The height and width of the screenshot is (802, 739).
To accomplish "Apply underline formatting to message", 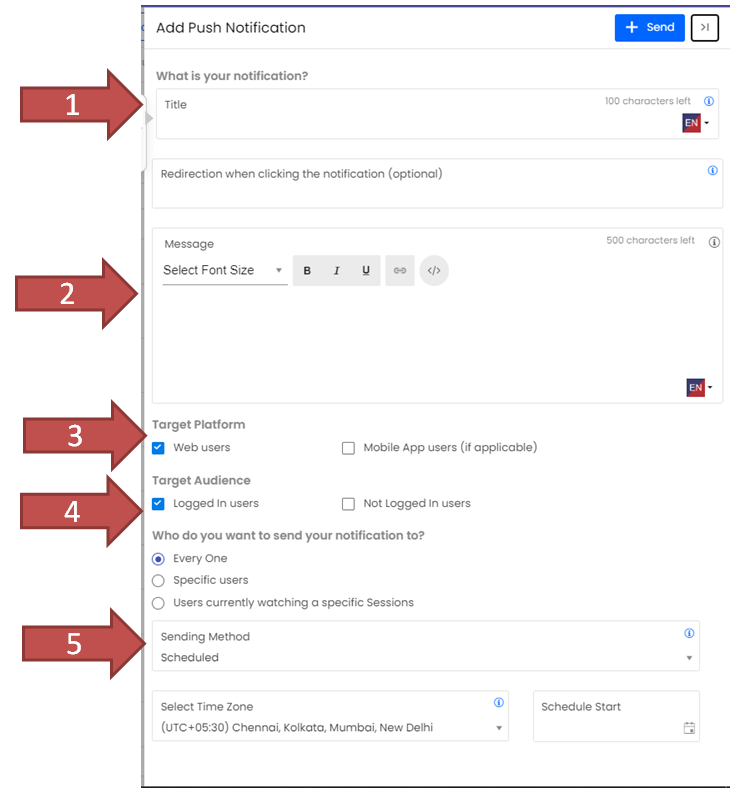I will coord(366,271).
